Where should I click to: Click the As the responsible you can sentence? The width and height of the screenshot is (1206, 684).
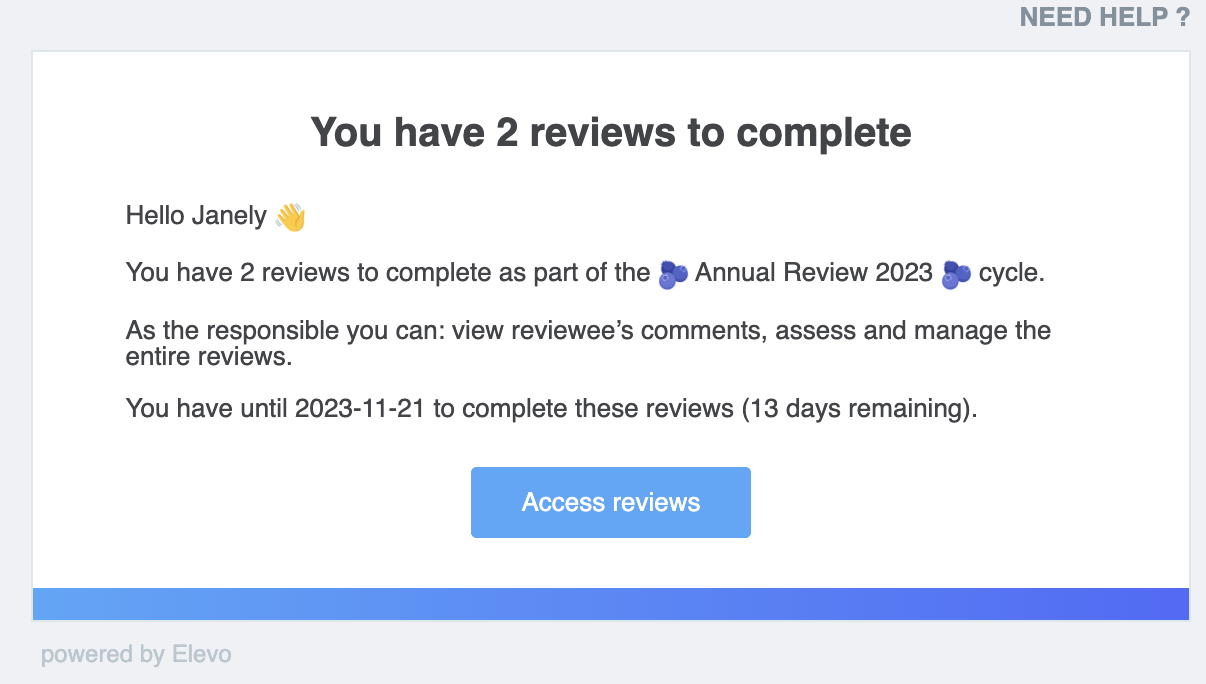588,343
